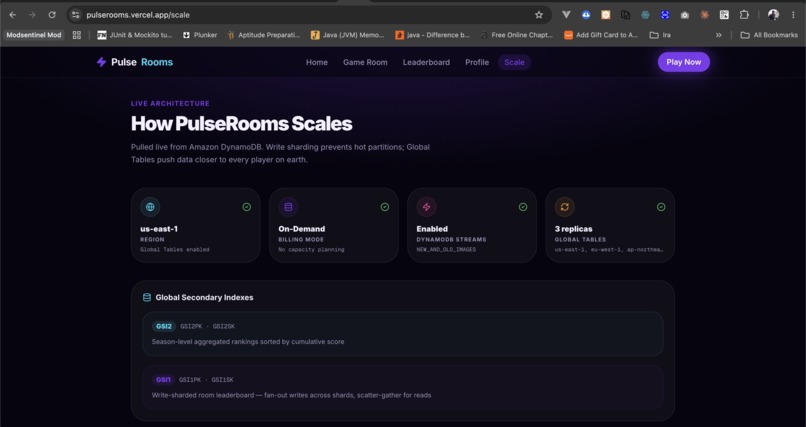Click the GSI1 badge
This screenshot has height=427, width=806.
click(163, 380)
